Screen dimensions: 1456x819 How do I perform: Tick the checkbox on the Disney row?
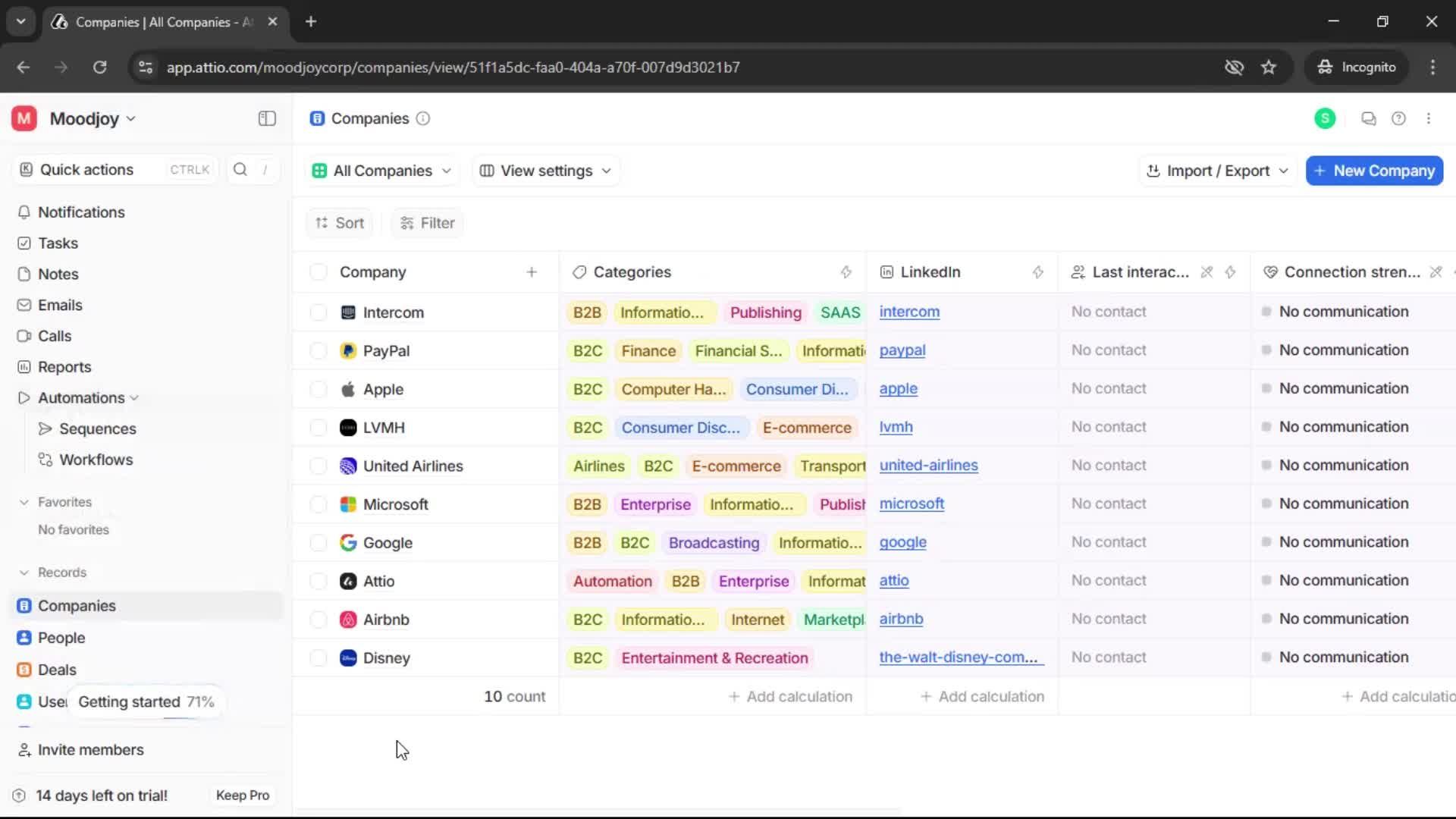pyautogui.click(x=318, y=657)
